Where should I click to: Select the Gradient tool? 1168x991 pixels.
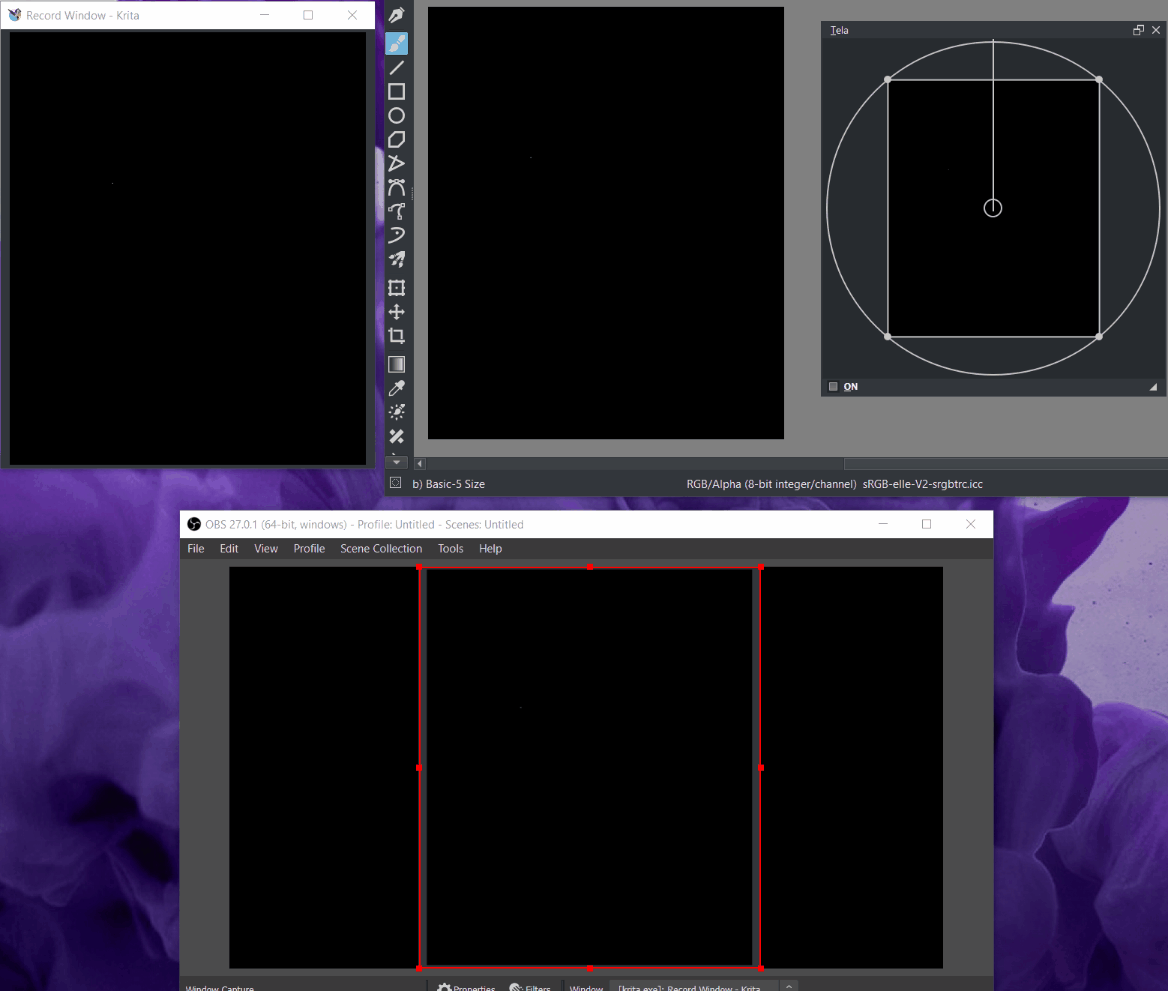[397, 365]
